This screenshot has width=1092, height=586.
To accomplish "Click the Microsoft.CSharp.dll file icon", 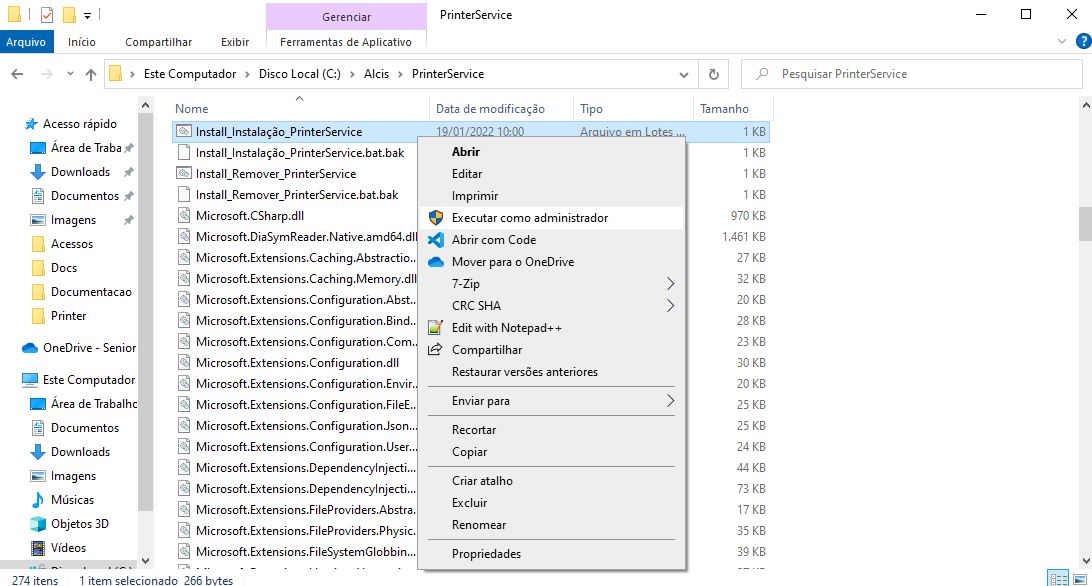I will (x=184, y=215).
